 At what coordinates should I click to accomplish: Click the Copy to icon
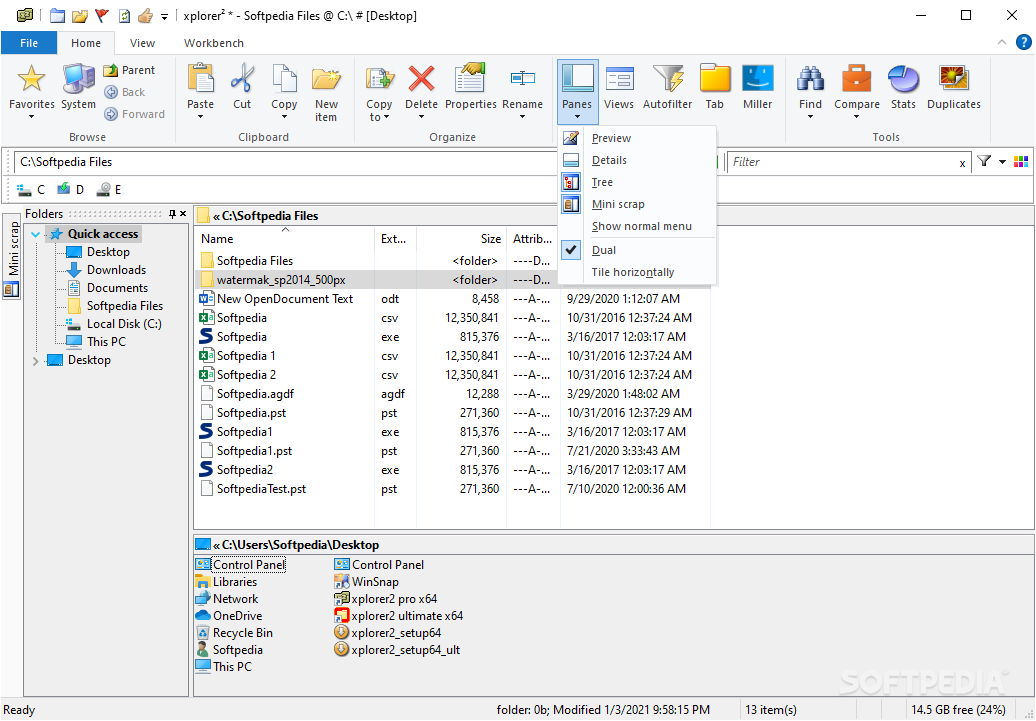(379, 79)
